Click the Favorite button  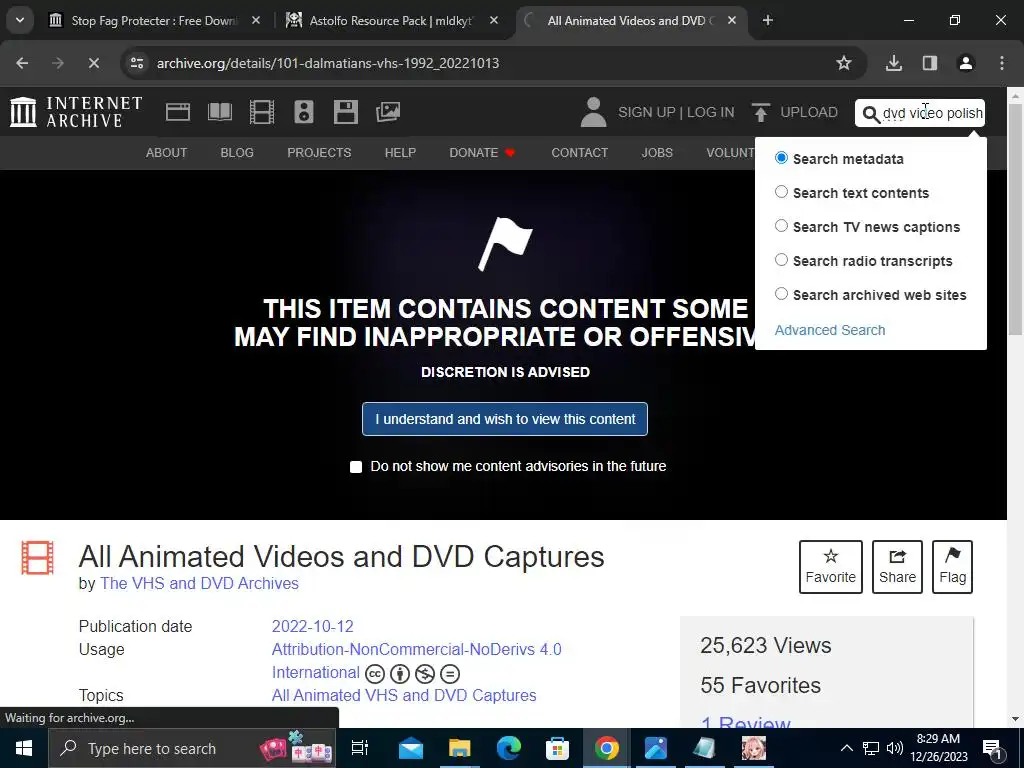point(831,567)
